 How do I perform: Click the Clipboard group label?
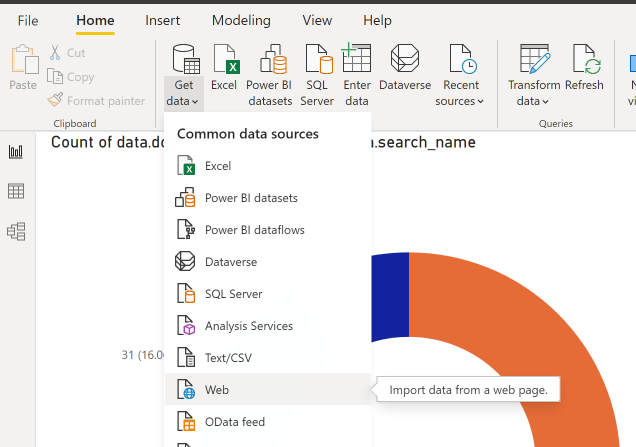click(75, 123)
